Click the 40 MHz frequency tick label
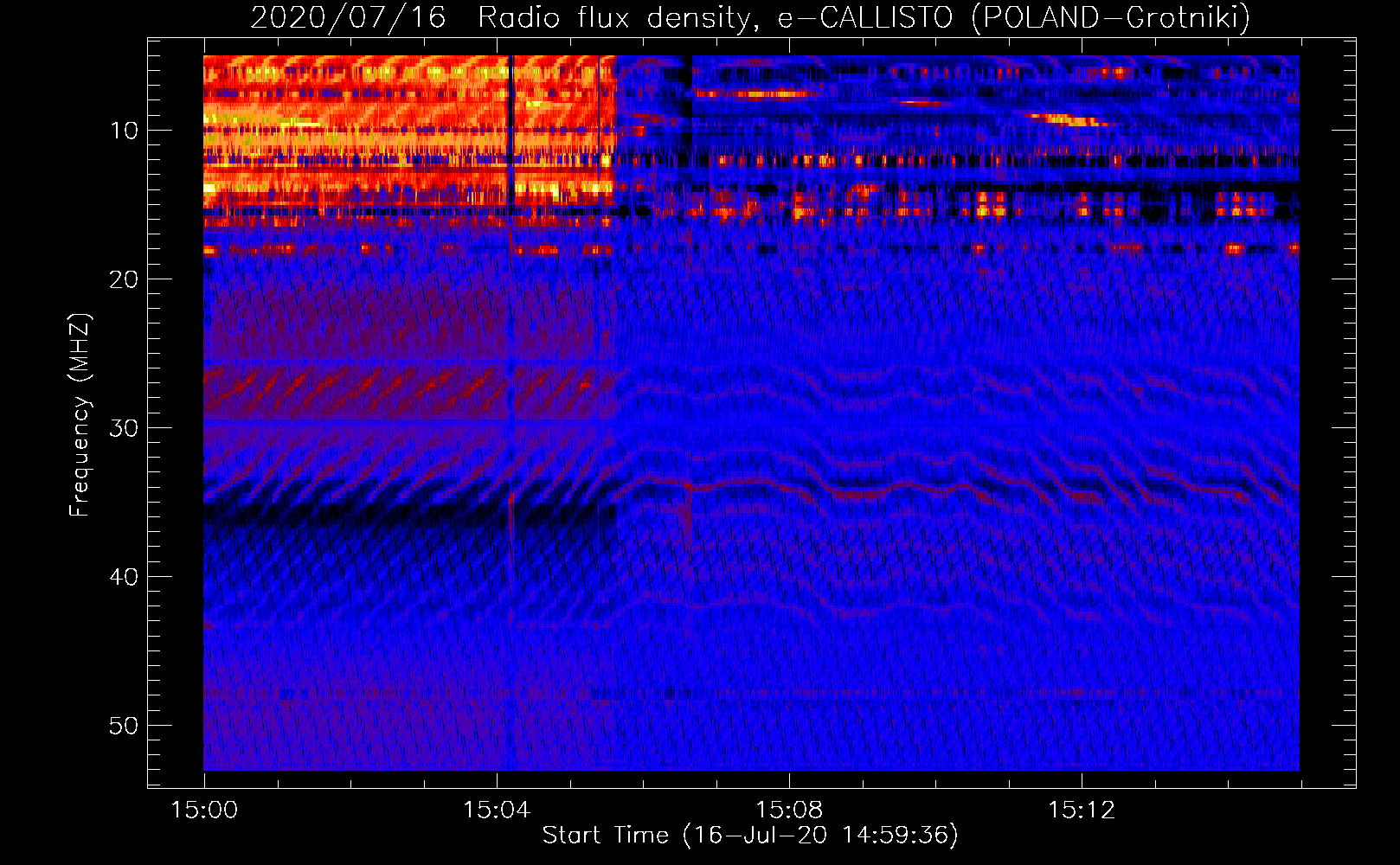1400x865 pixels. [x=125, y=577]
